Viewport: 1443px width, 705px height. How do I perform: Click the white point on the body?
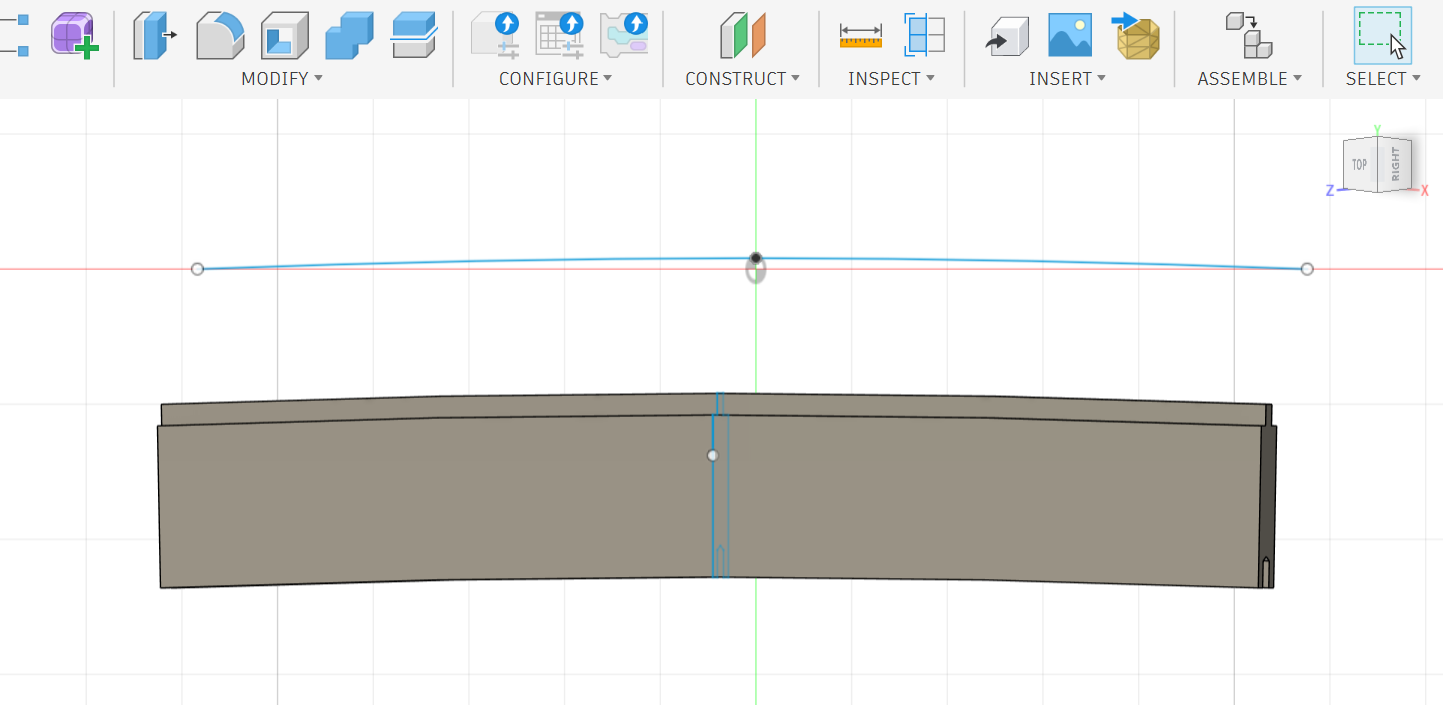[713, 455]
